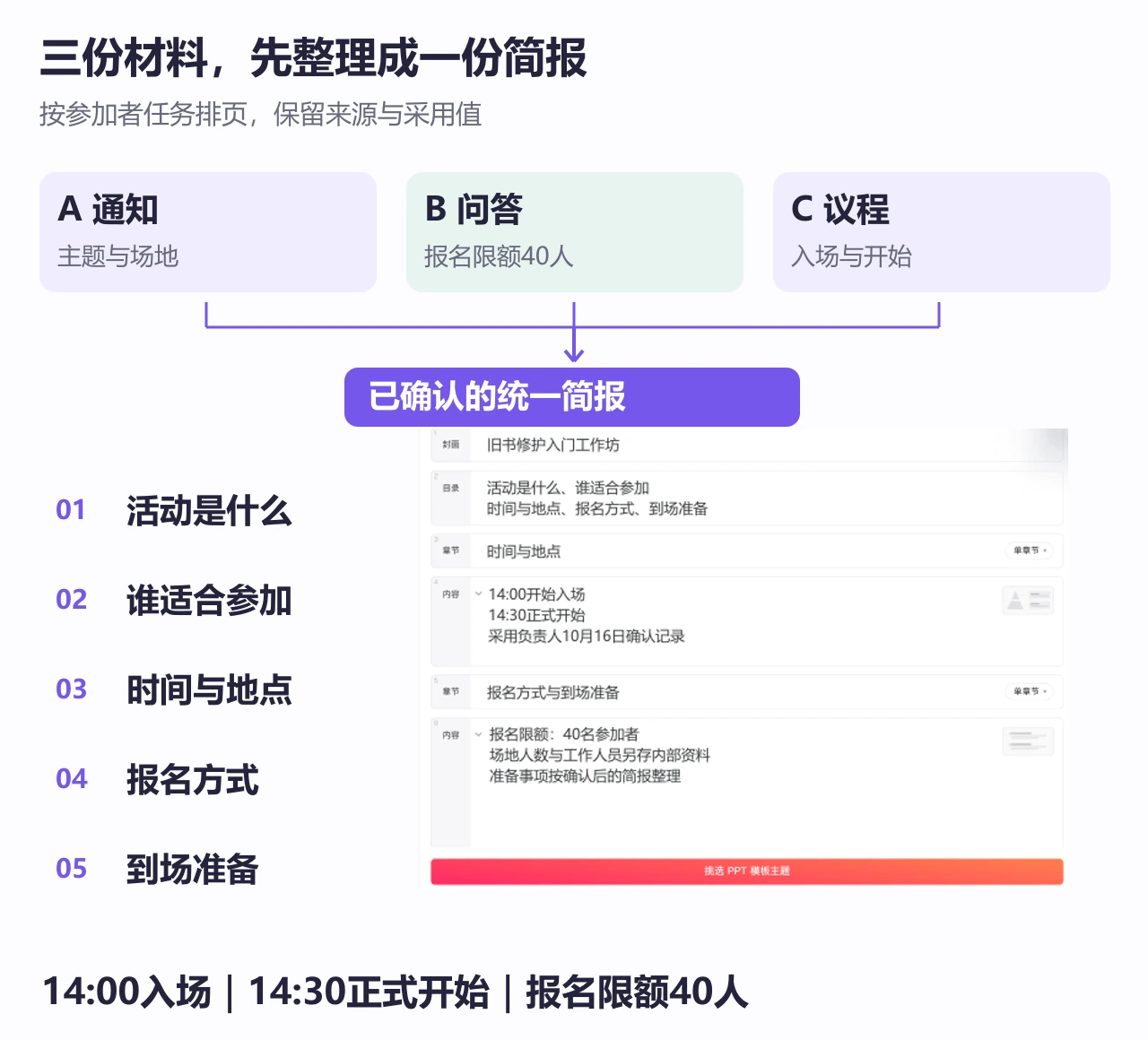Click 内容 label beside 报名限额
This screenshot has width=1148, height=1040.
pyautogui.click(x=451, y=734)
